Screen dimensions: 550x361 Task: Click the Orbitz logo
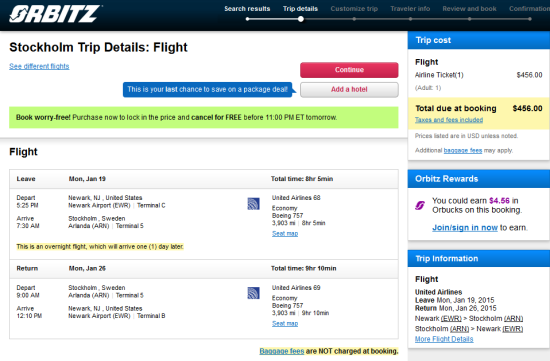click(55, 14)
